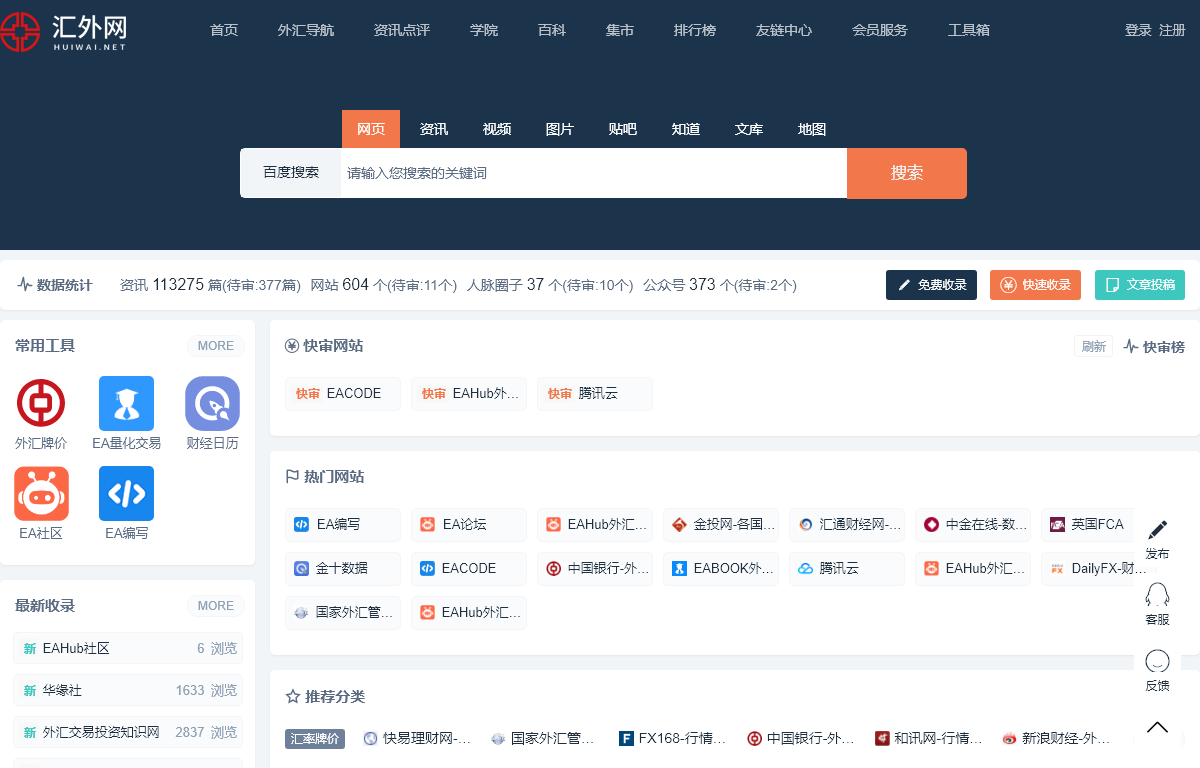Open 外汇交易投资知识网 listing

[128, 732]
